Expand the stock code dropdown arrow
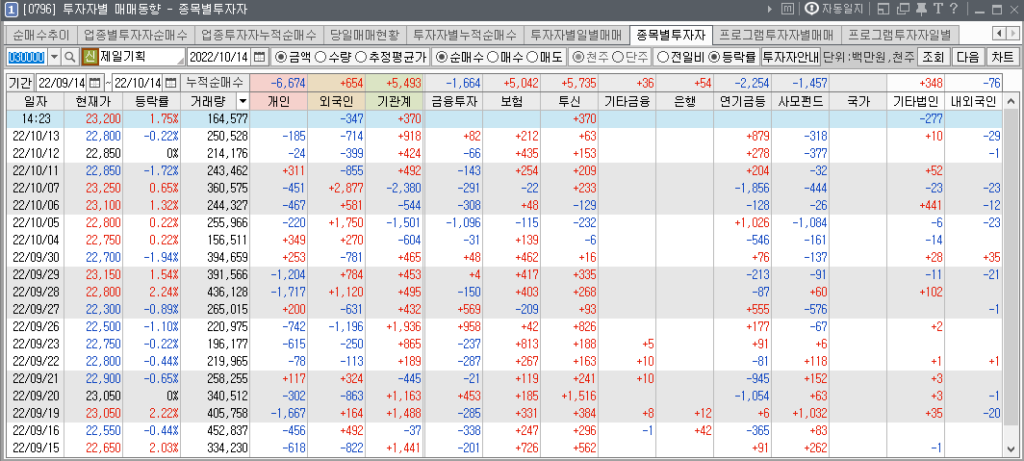 click(x=54, y=57)
